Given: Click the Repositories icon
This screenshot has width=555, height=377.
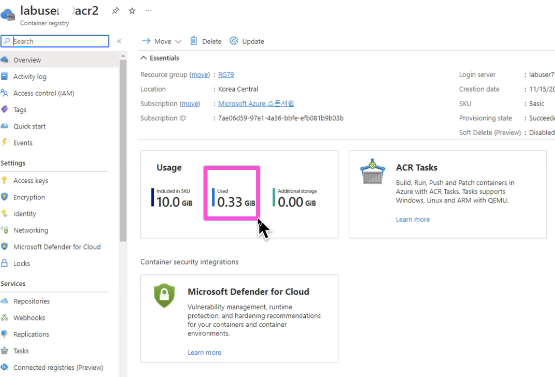Looking at the screenshot, I should pyautogui.click(x=5, y=301).
